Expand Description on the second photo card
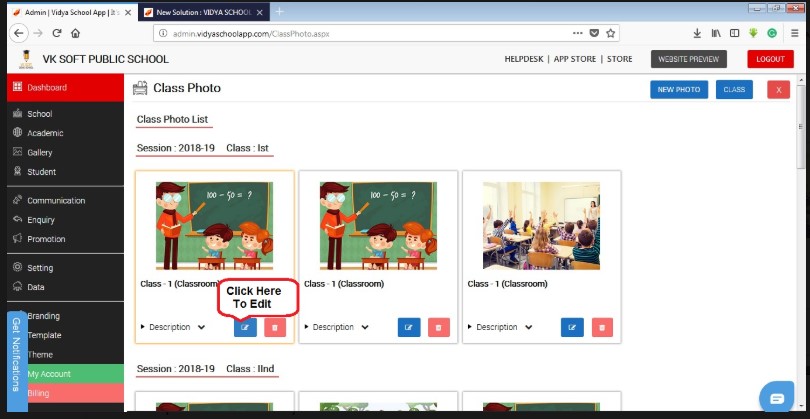The image size is (810, 419). click(x=337, y=327)
